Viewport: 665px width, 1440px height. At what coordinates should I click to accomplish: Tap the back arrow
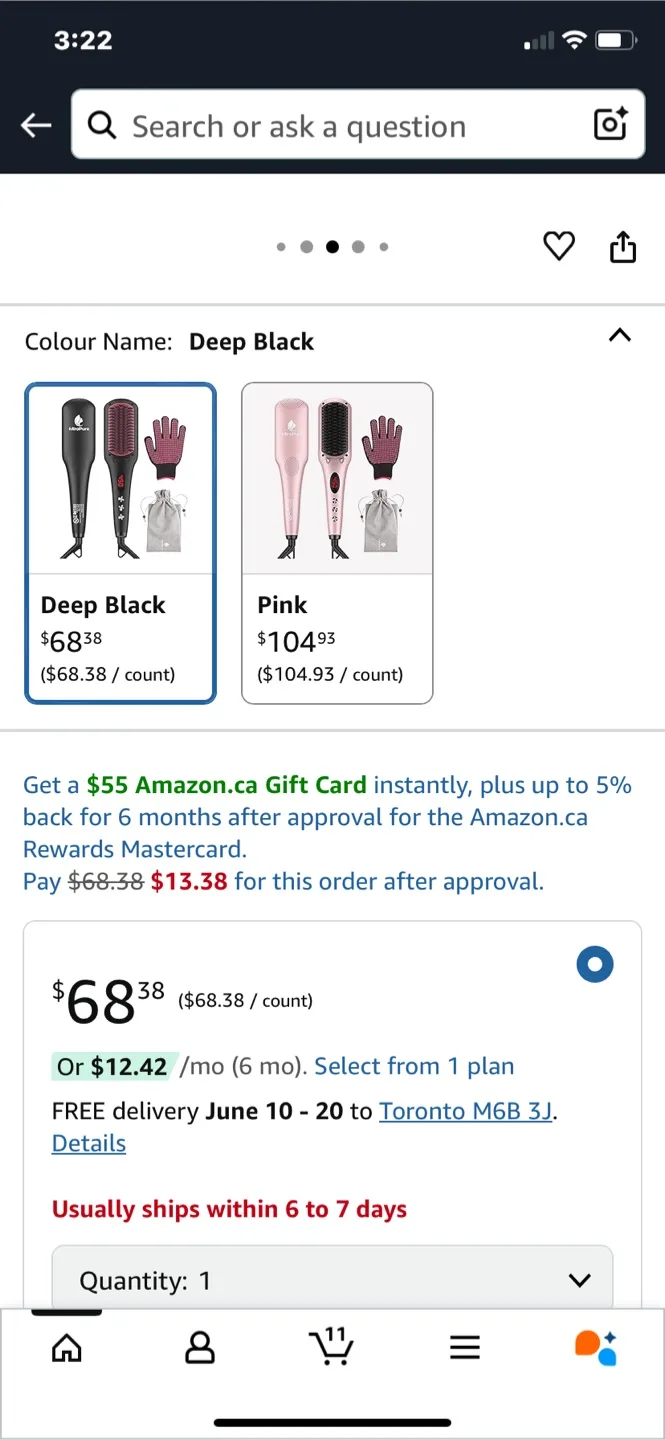click(x=36, y=125)
